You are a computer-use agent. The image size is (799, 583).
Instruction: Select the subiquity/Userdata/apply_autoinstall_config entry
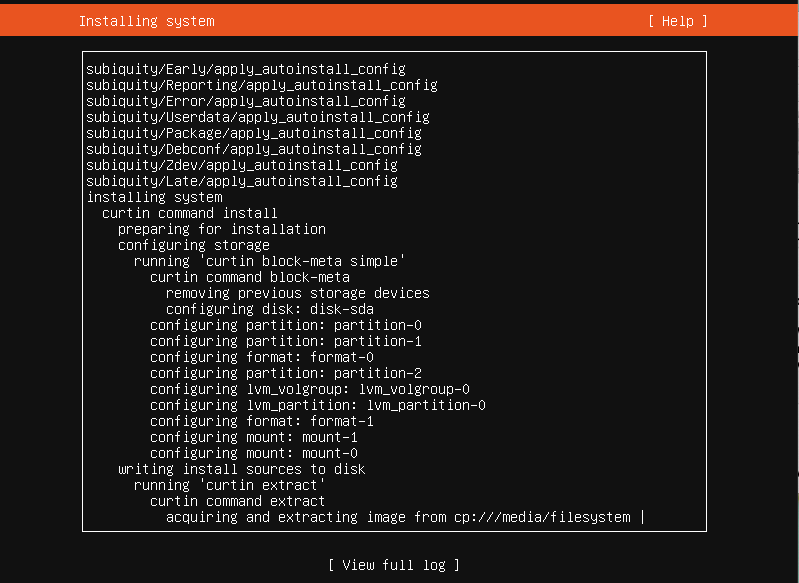tap(258, 117)
